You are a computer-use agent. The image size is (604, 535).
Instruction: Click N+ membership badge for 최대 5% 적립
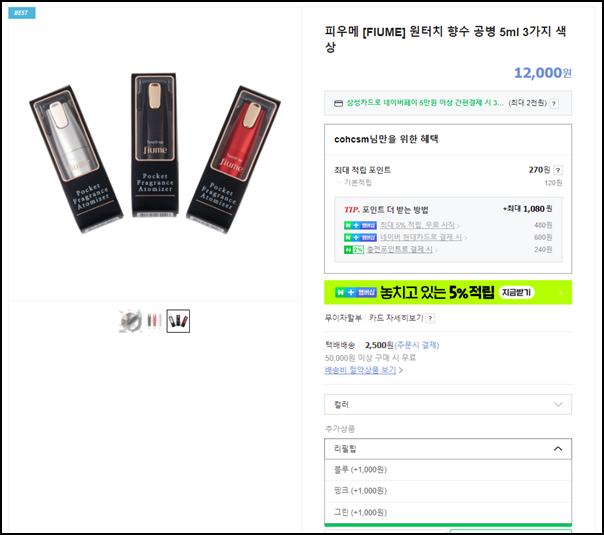pos(360,225)
